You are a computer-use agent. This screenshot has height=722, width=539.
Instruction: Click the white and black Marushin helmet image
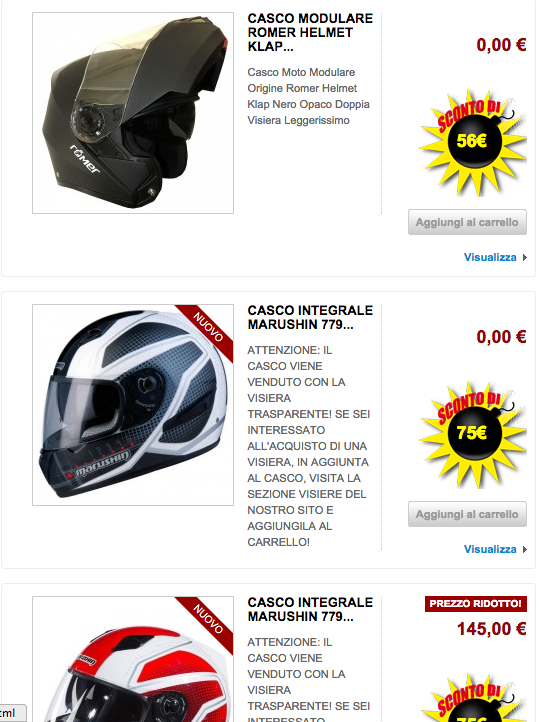pos(133,405)
